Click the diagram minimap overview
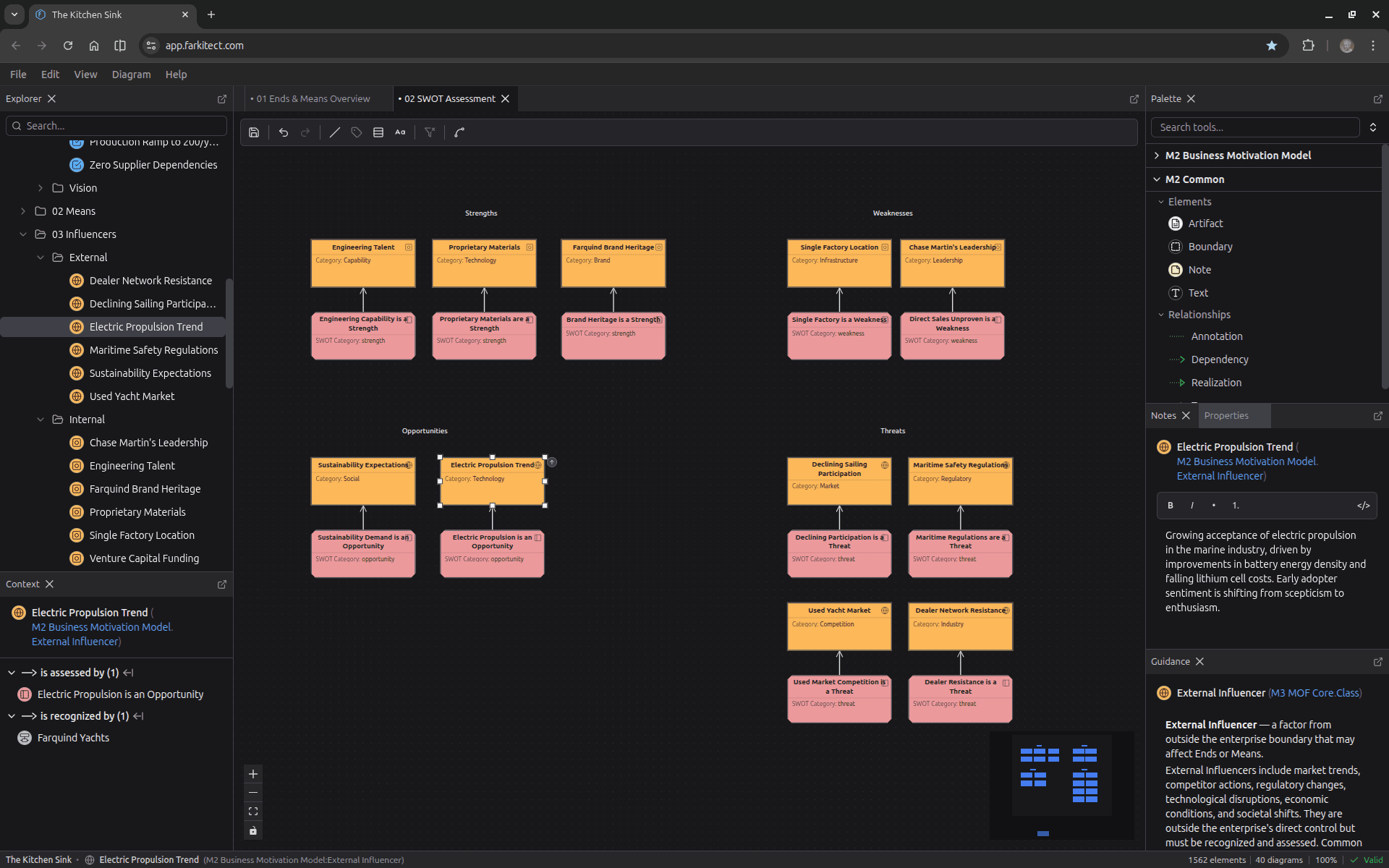The width and height of the screenshot is (1389, 868). (x=1061, y=786)
